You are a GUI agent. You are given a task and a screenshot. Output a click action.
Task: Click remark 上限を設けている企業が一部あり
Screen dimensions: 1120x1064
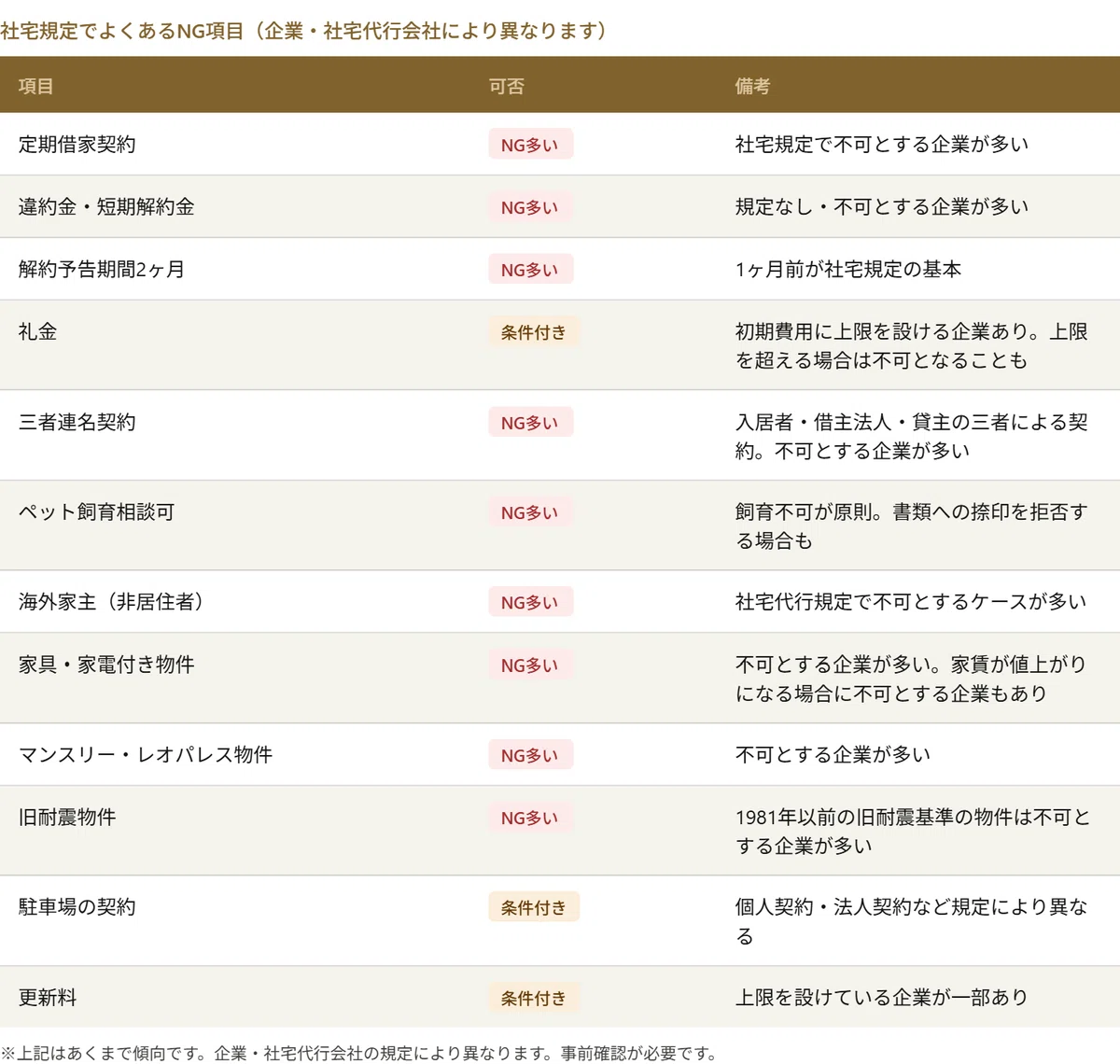[x=881, y=998]
